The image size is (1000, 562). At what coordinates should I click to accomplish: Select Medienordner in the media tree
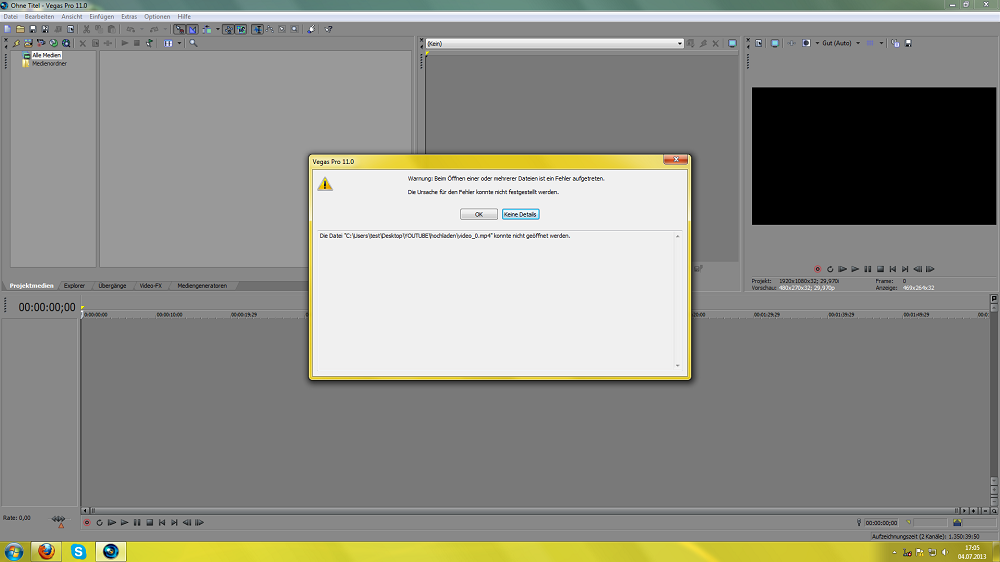(x=48, y=64)
